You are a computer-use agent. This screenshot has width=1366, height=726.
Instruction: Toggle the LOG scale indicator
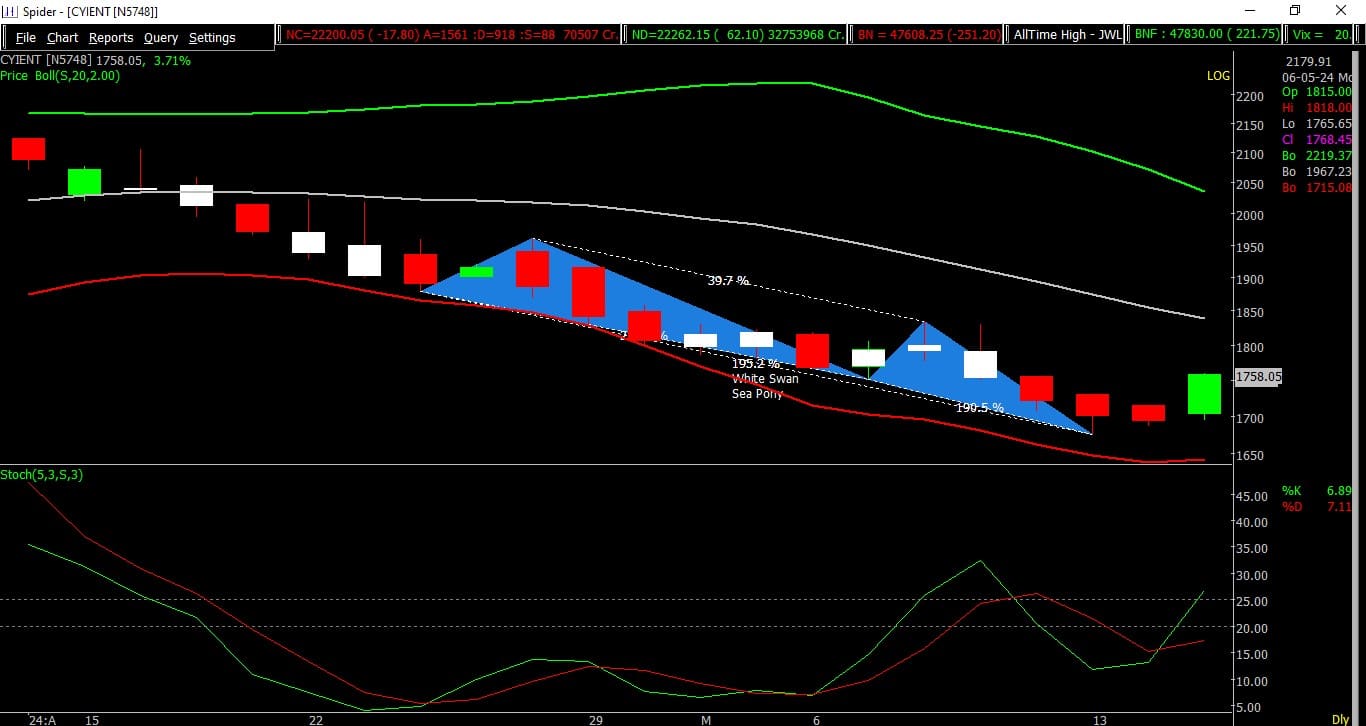click(1218, 76)
